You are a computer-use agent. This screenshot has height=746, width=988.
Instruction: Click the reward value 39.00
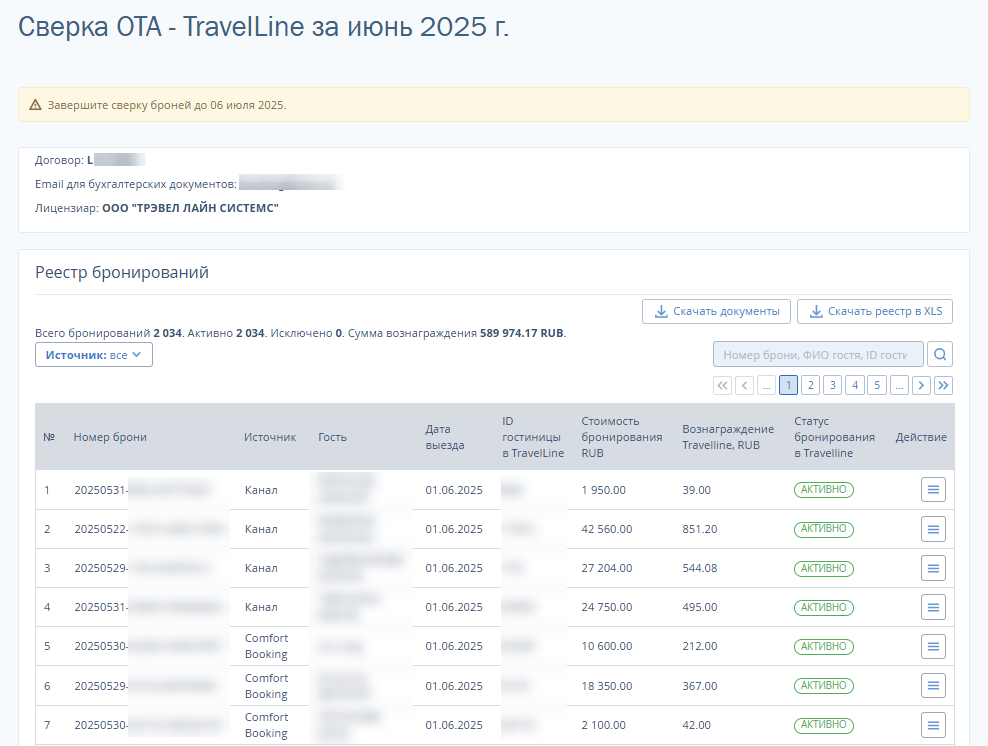click(696, 490)
